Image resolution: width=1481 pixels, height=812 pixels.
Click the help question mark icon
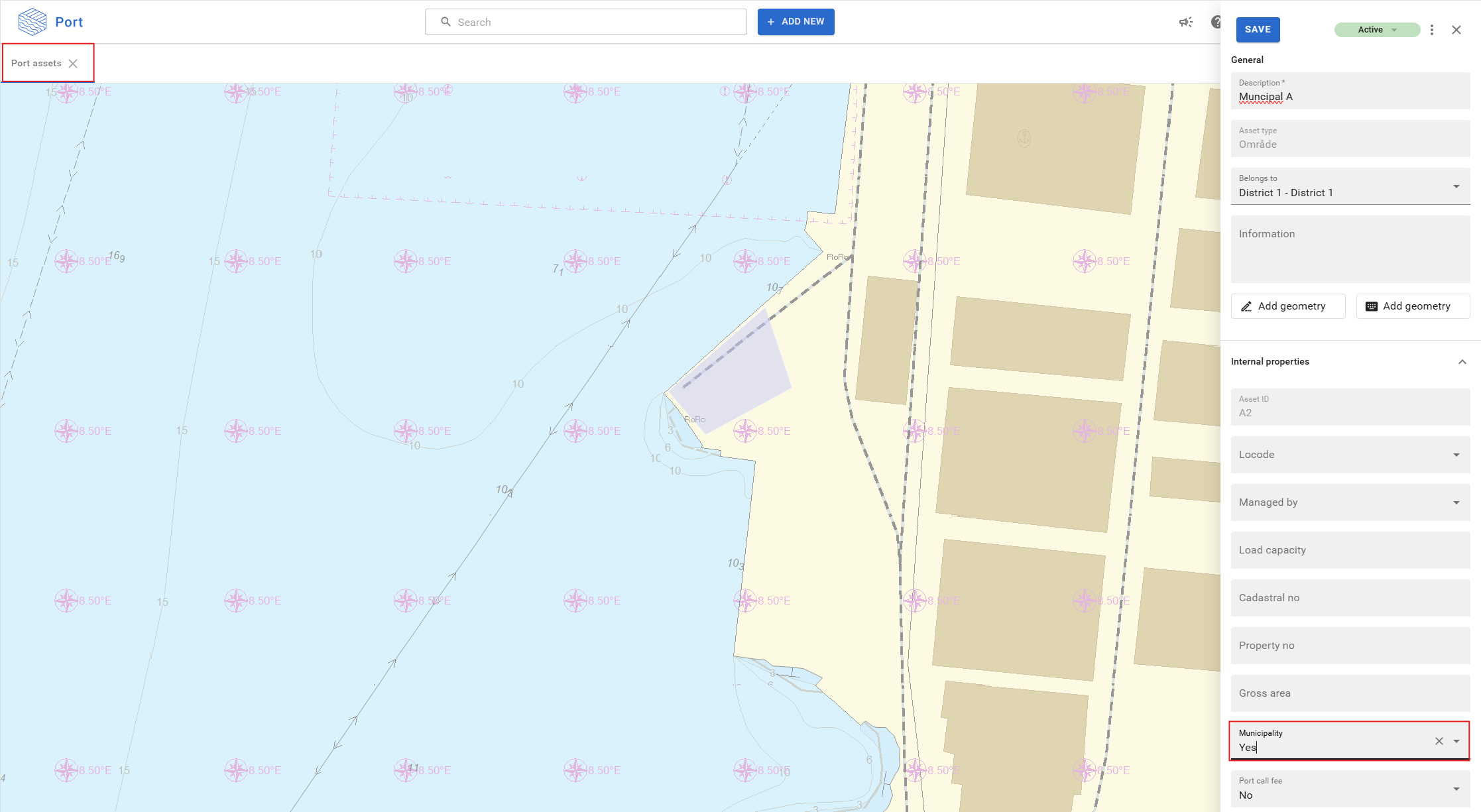pyautogui.click(x=1215, y=23)
